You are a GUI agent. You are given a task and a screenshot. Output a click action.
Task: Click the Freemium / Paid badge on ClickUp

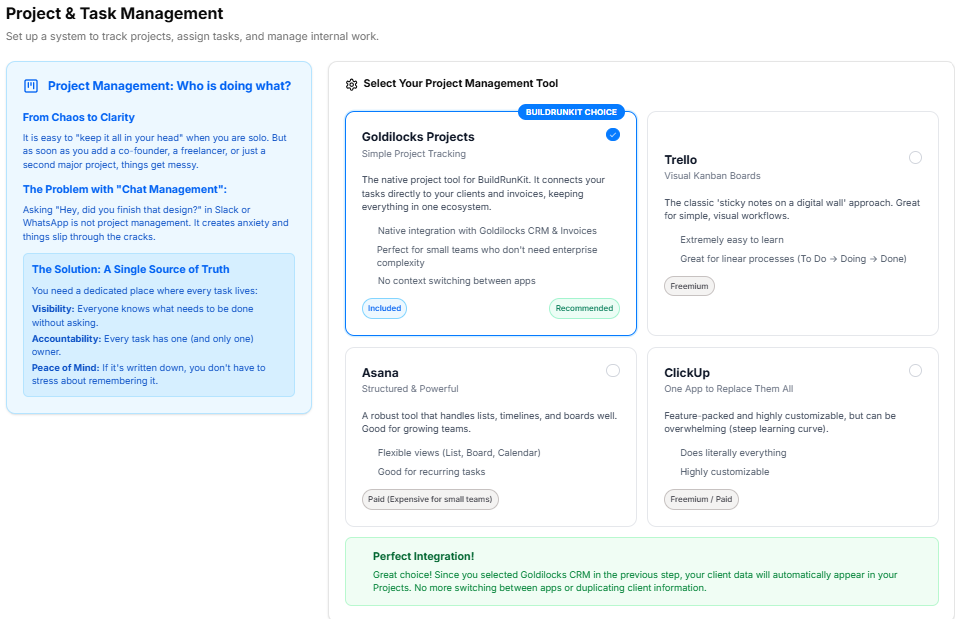pos(701,499)
